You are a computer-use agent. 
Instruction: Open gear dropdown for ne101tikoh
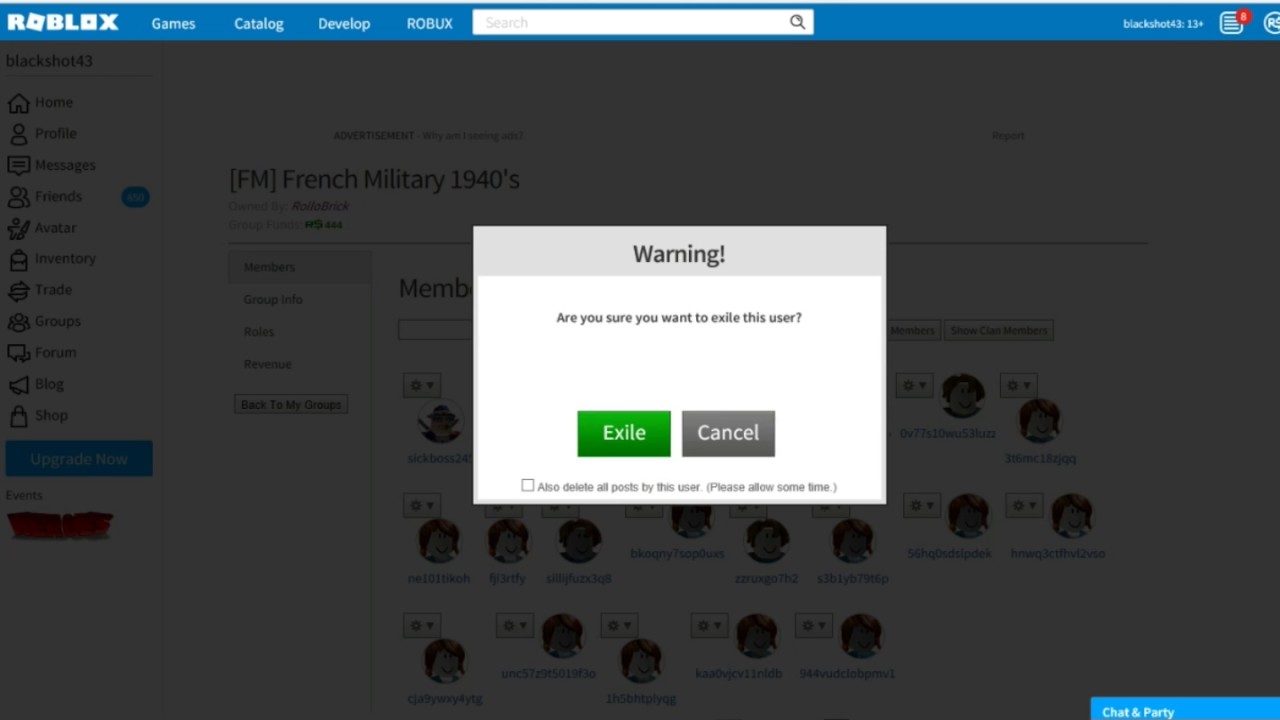click(x=421, y=506)
